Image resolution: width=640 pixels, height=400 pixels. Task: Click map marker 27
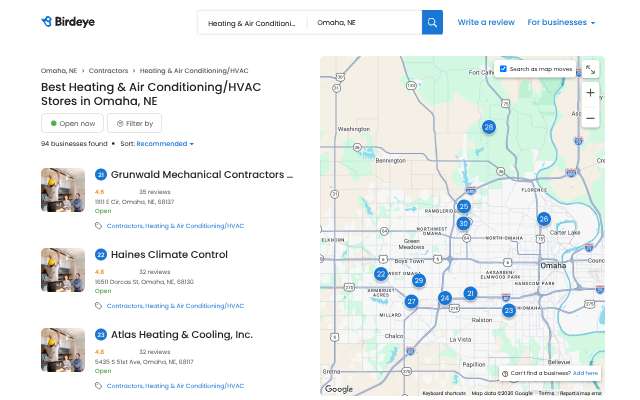click(411, 301)
